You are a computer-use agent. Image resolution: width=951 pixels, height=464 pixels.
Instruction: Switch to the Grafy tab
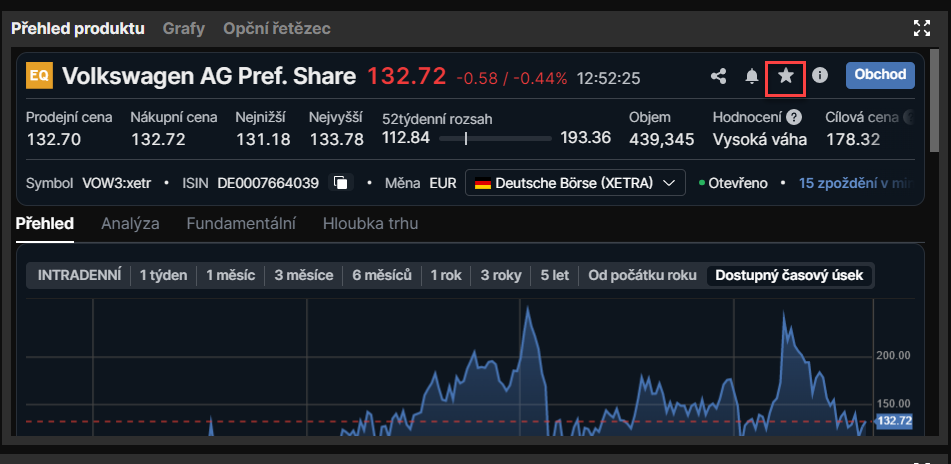[184, 28]
